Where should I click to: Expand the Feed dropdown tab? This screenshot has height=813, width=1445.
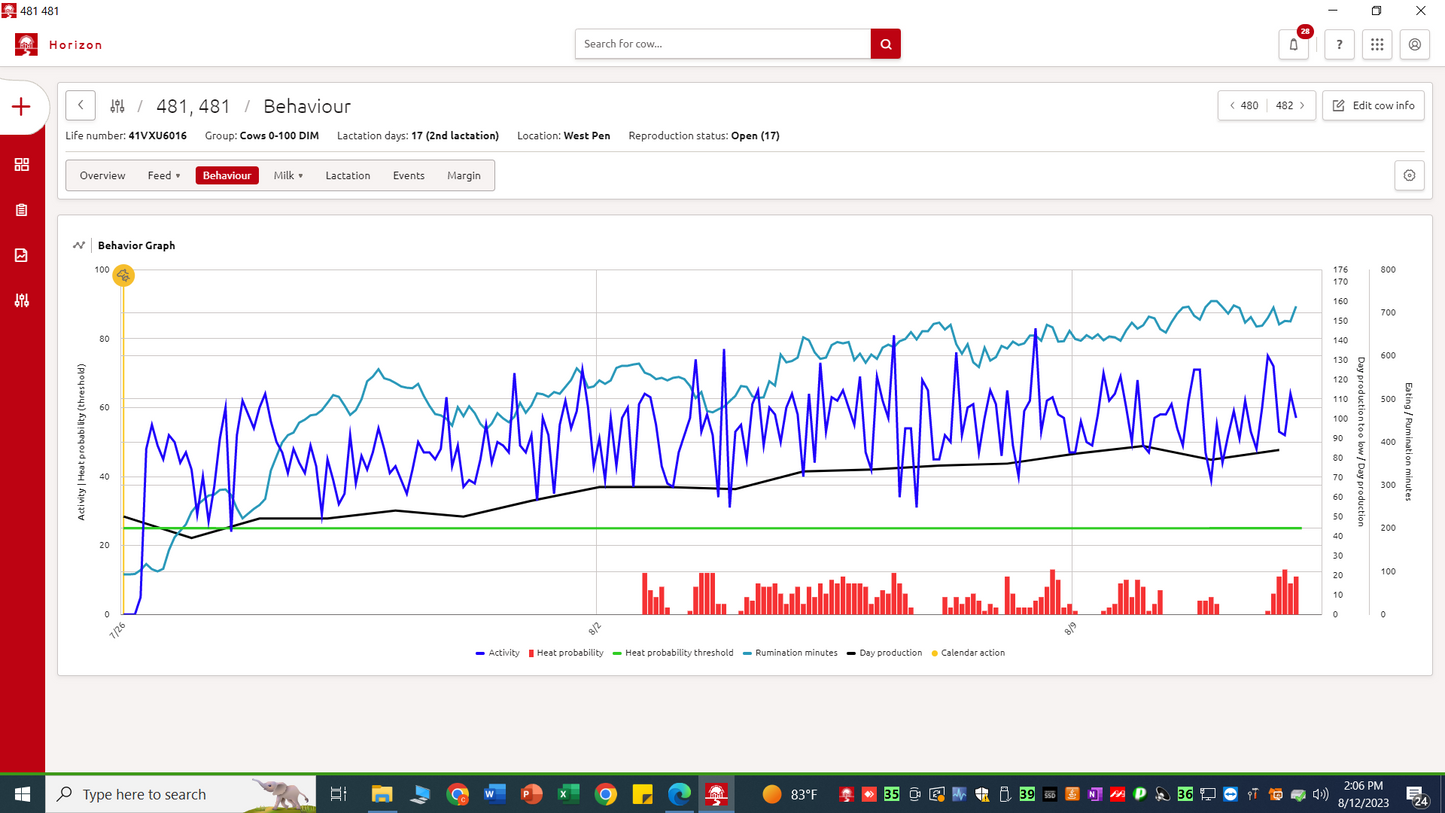tap(164, 175)
